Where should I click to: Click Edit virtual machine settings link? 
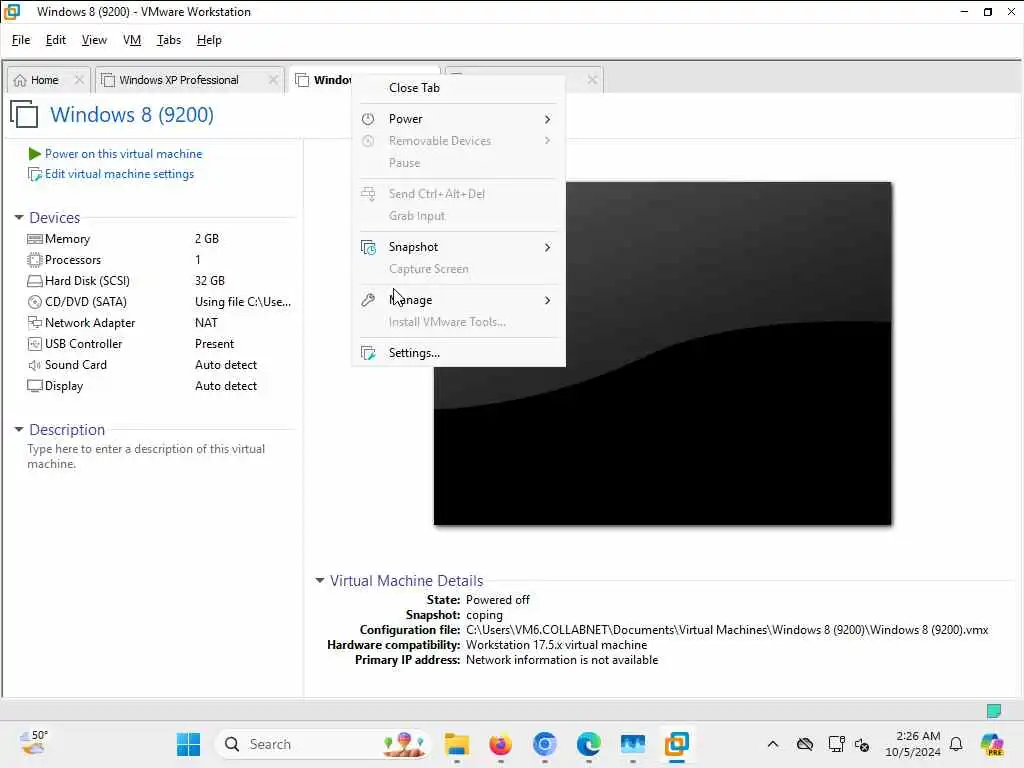point(120,174)
